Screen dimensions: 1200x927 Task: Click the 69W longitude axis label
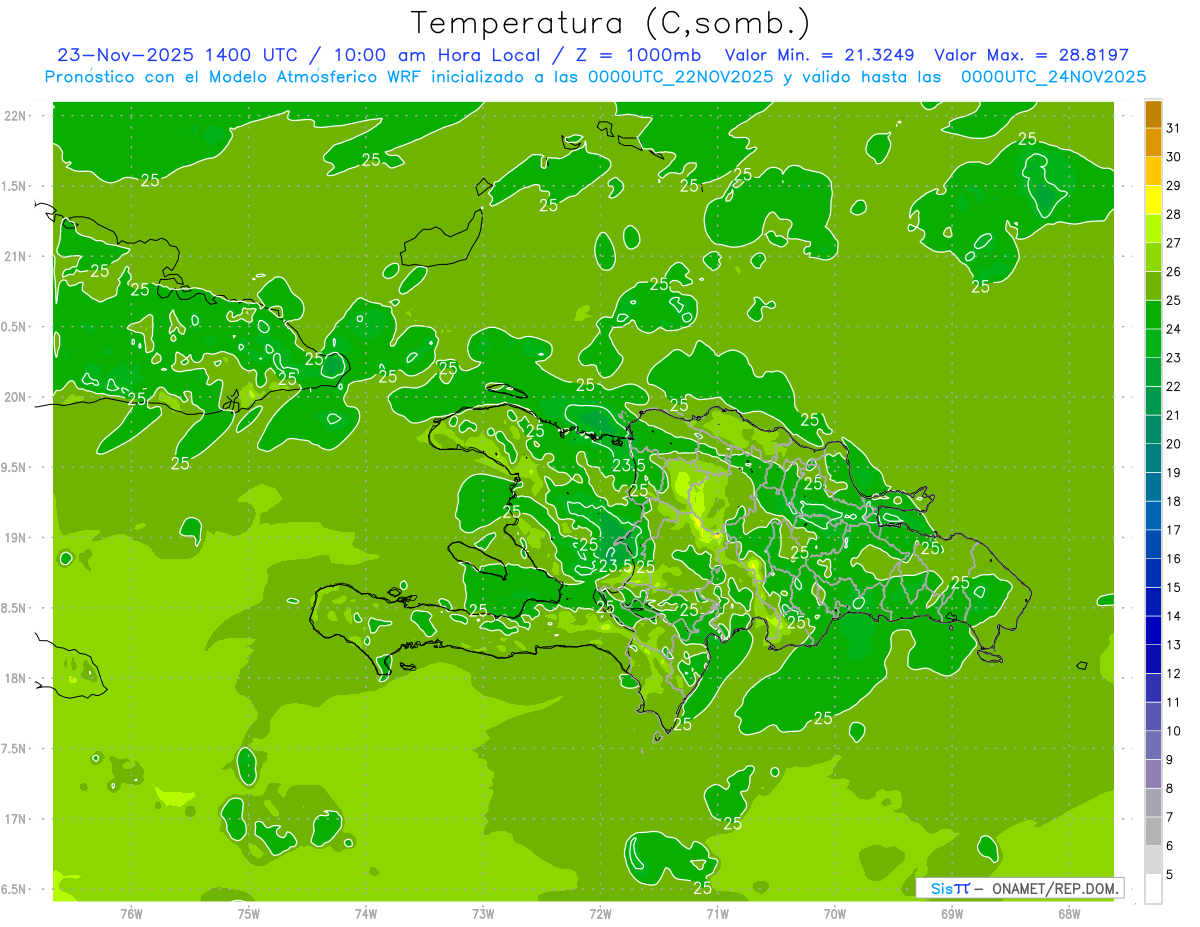(952, 913)
